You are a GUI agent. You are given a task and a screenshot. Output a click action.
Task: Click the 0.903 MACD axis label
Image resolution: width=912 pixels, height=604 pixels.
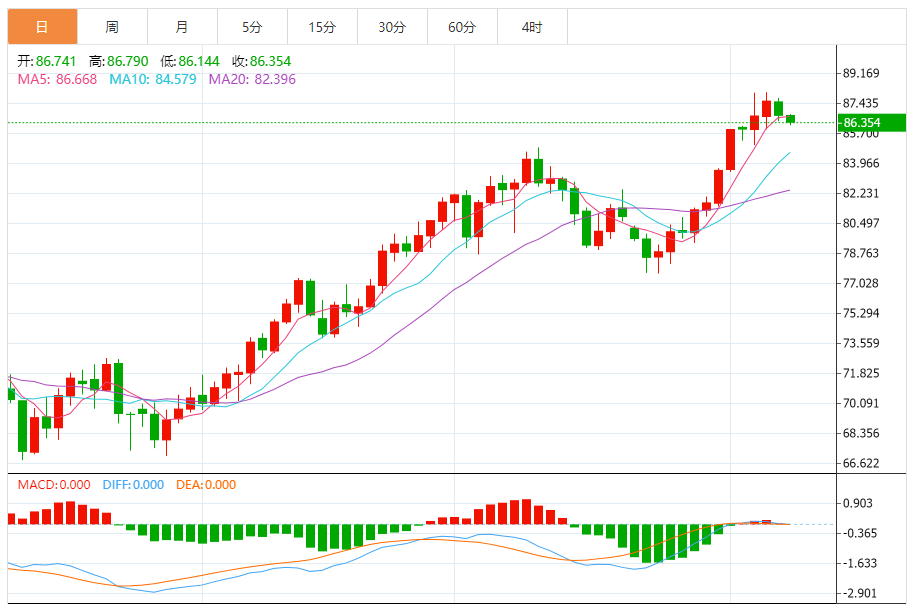pyautogui.click(x=858, y=503)
